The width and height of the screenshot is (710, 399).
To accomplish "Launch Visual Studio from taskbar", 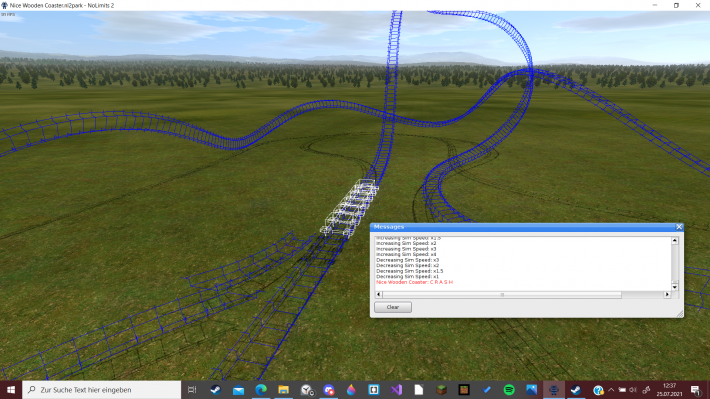I will [x=396, y=389].
